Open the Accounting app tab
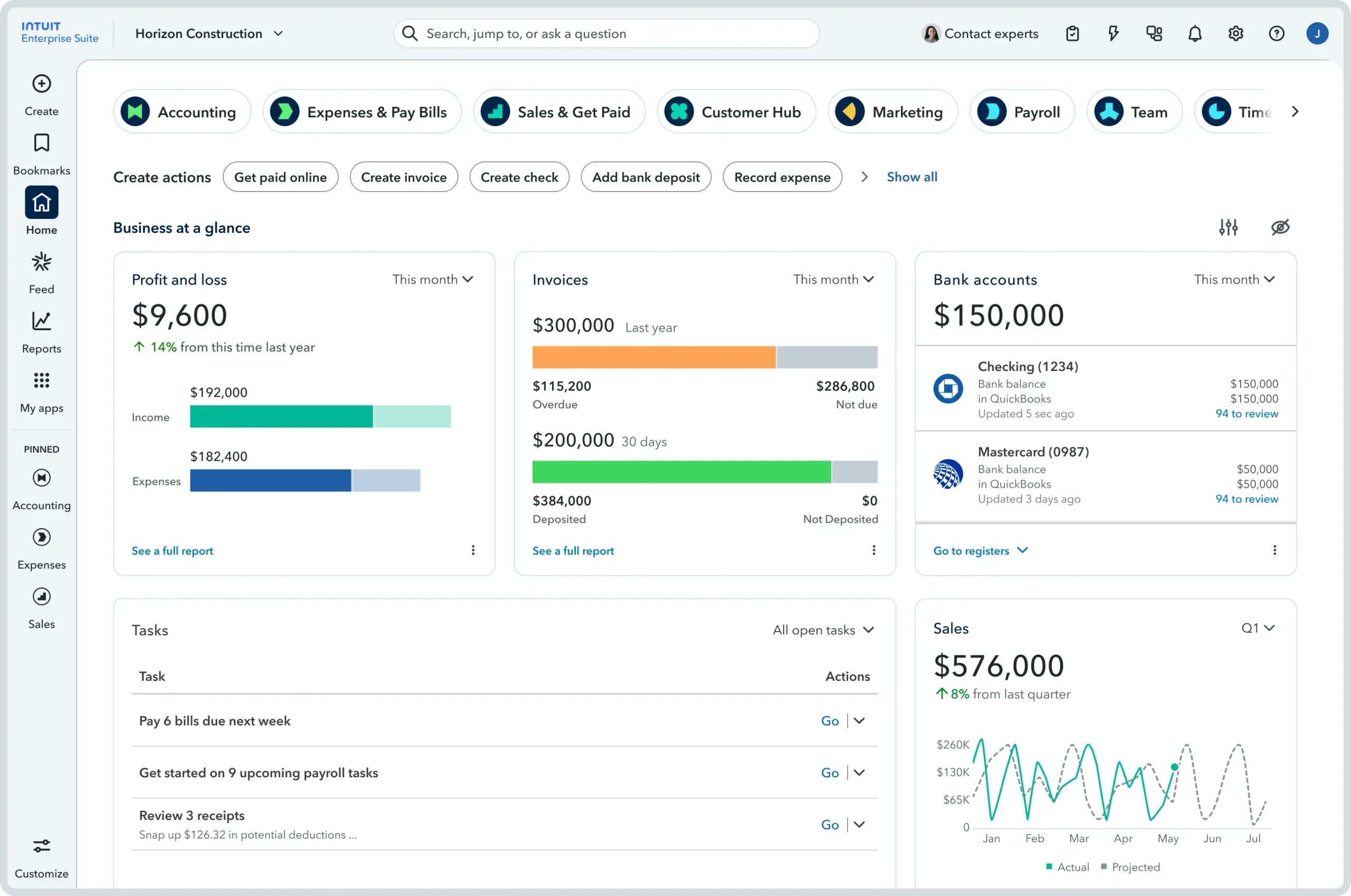1351x896 pixels. pyautogui.click(x=182, y=112)
